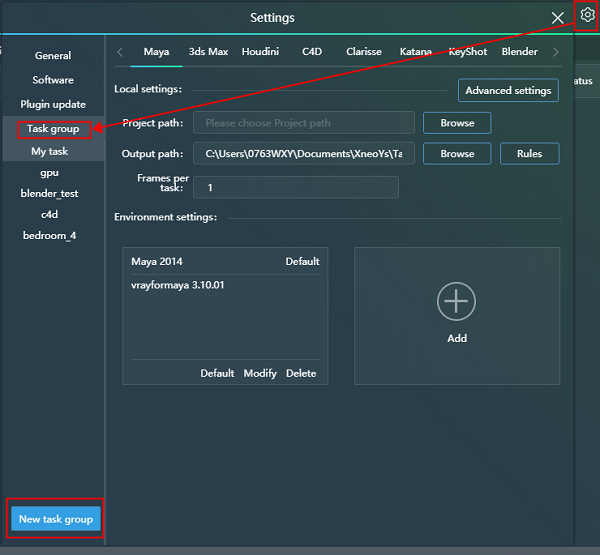The width and height of the screenshot is (600, 555).
Task: Select the c4d task group
Action: coord(50,214)
